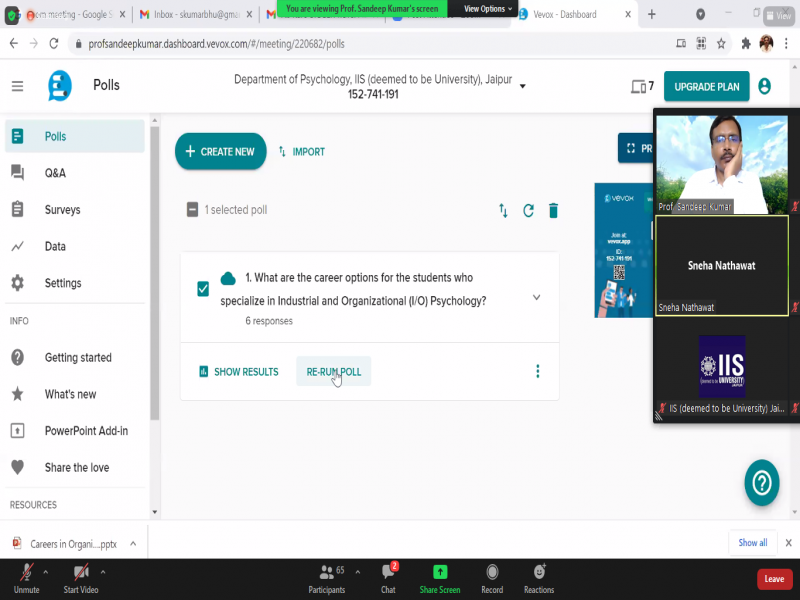Unmute the microphone in Zoom

coord(27,578)
